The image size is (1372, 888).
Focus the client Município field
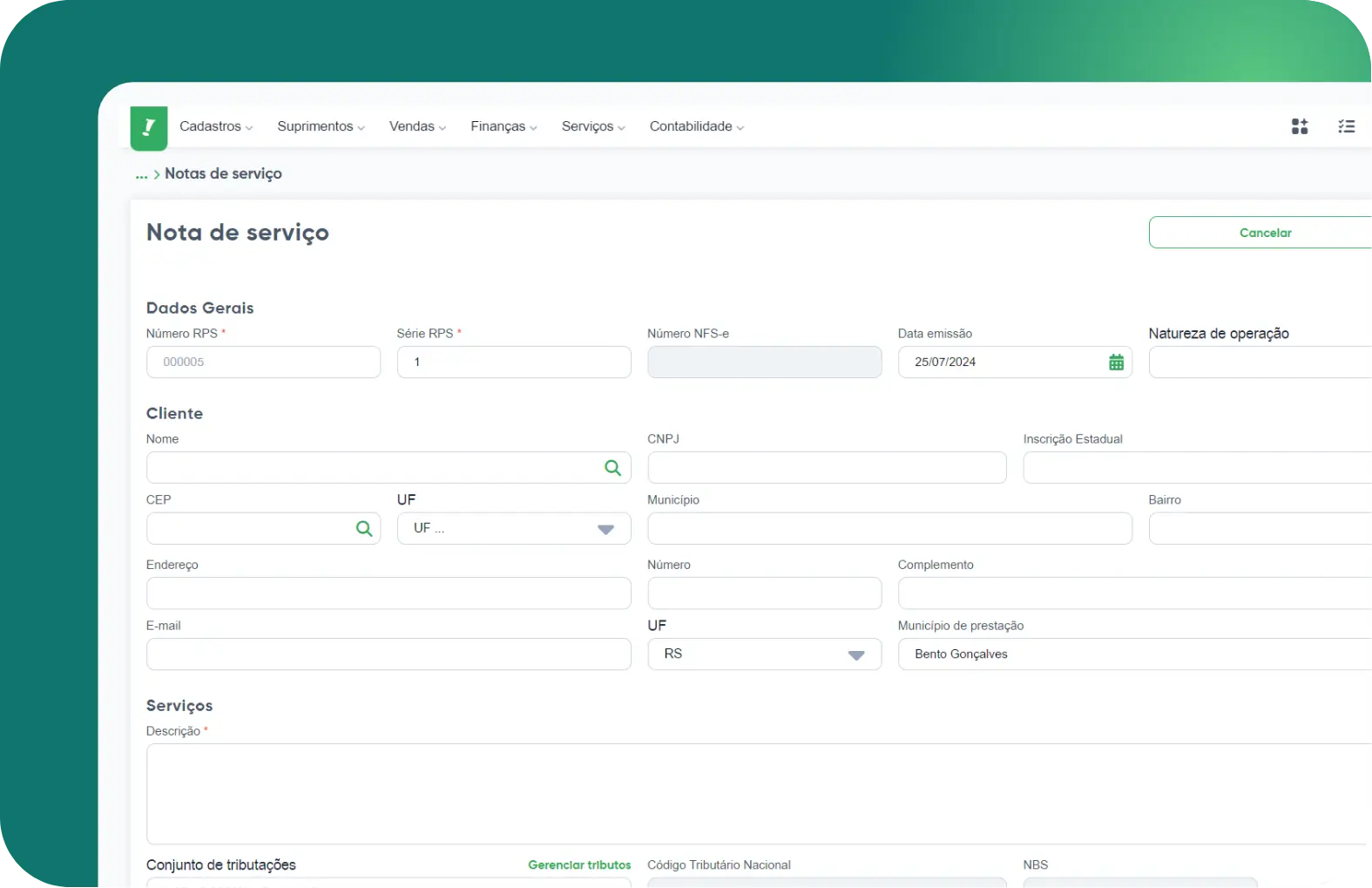(890, 529)
